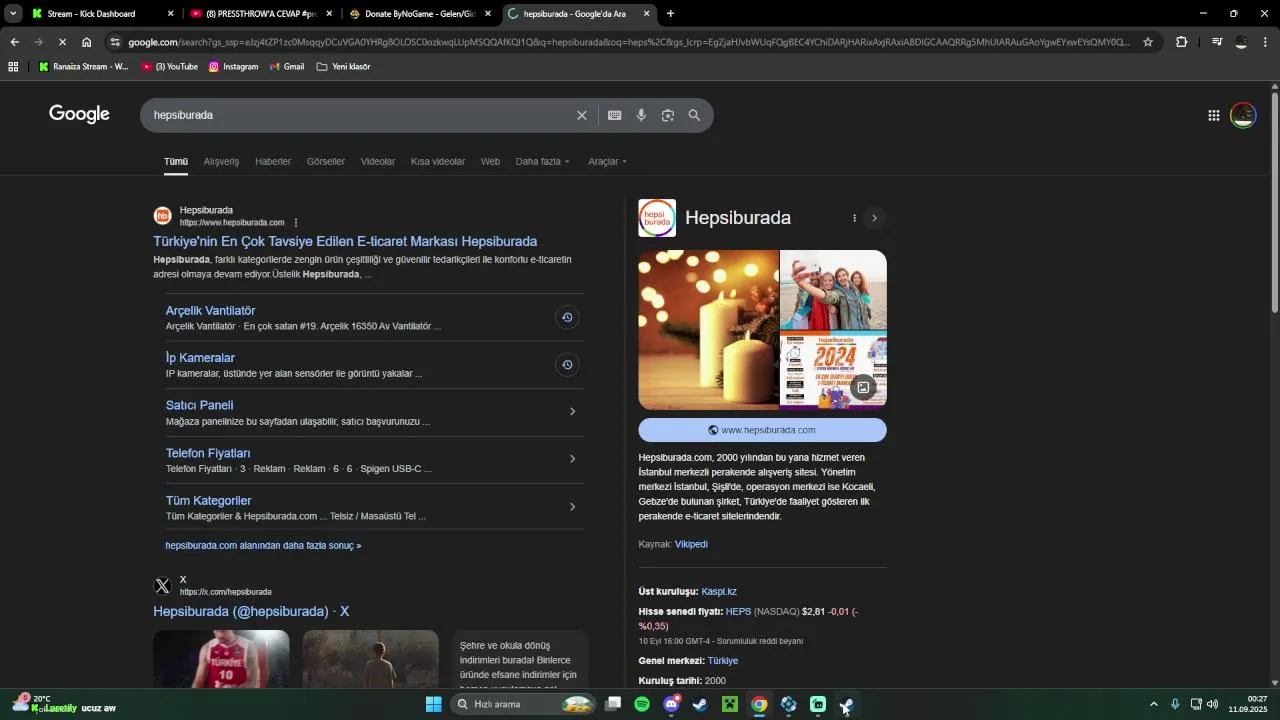Expand the Satıcı Paneli sitelink chevron
1280x720 pixels.
[572, 411]
